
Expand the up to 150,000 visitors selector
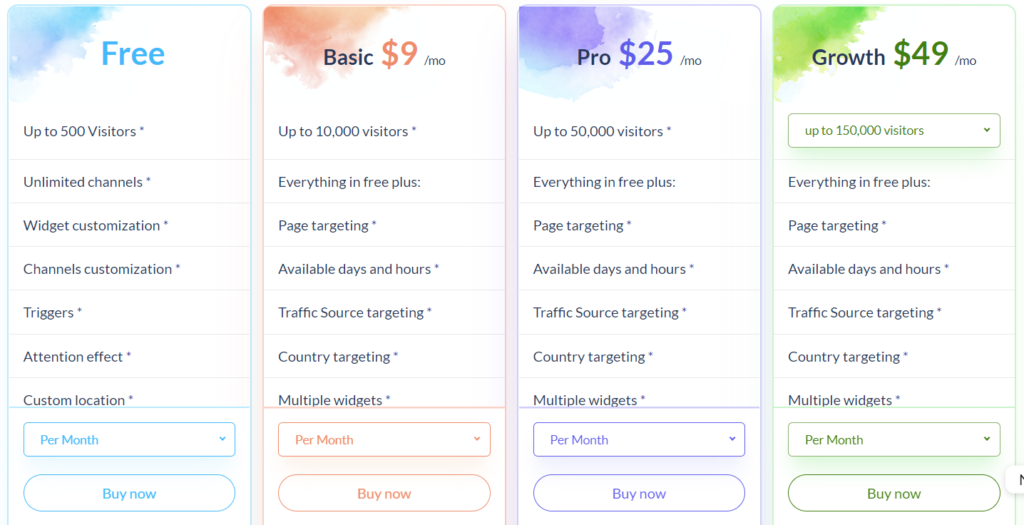tap(893, 131)
